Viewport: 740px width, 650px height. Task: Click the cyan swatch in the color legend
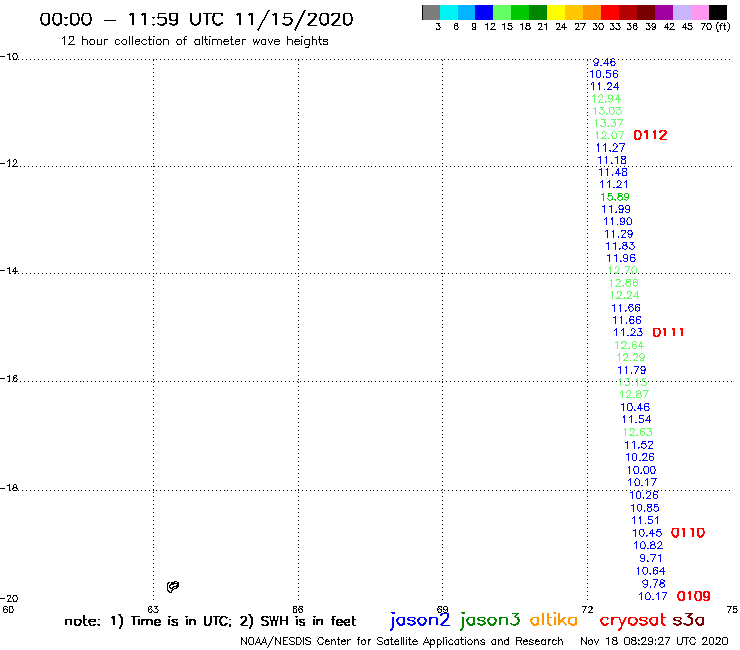[x=449, y=12]
